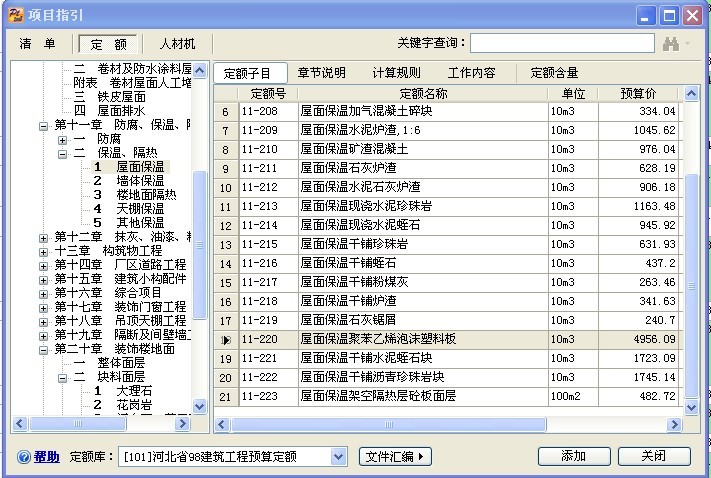Open the 工作内容 tab
This screenshot has width=711, height=478.
click(472, 73)
